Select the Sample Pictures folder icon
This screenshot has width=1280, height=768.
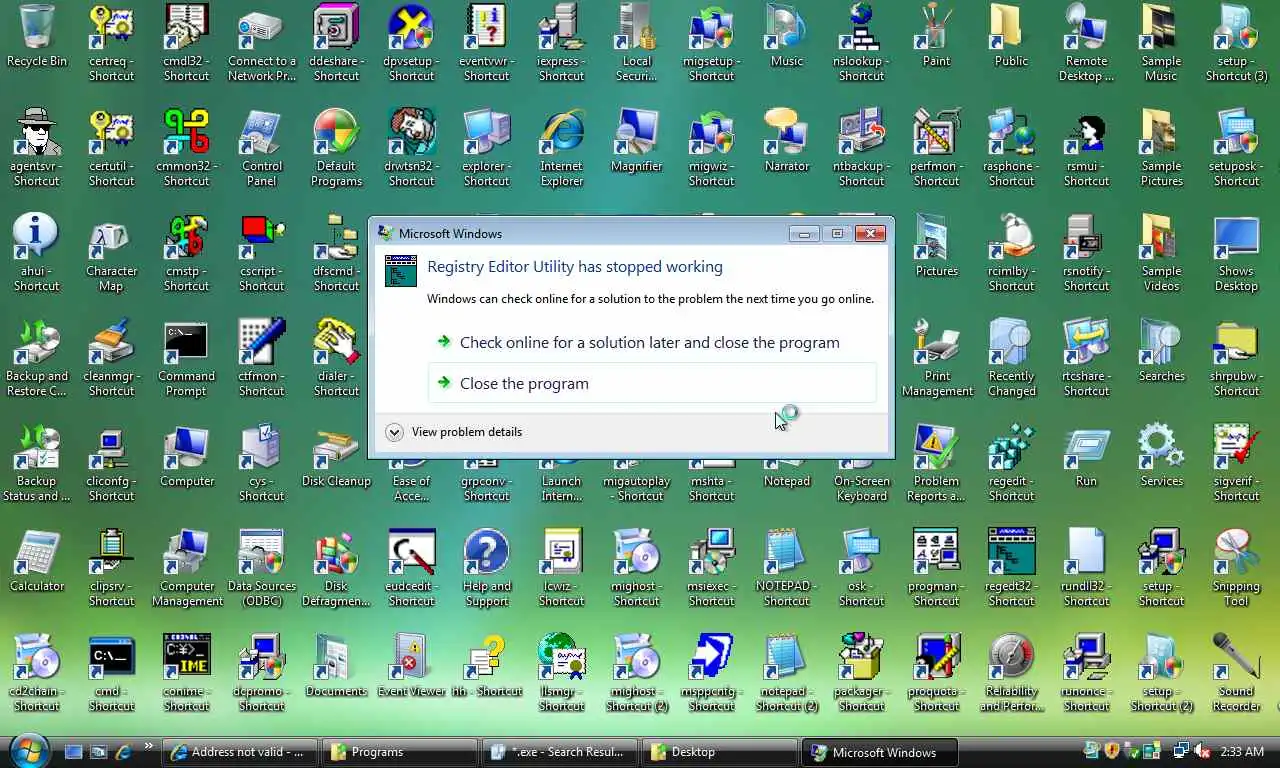1161,148
